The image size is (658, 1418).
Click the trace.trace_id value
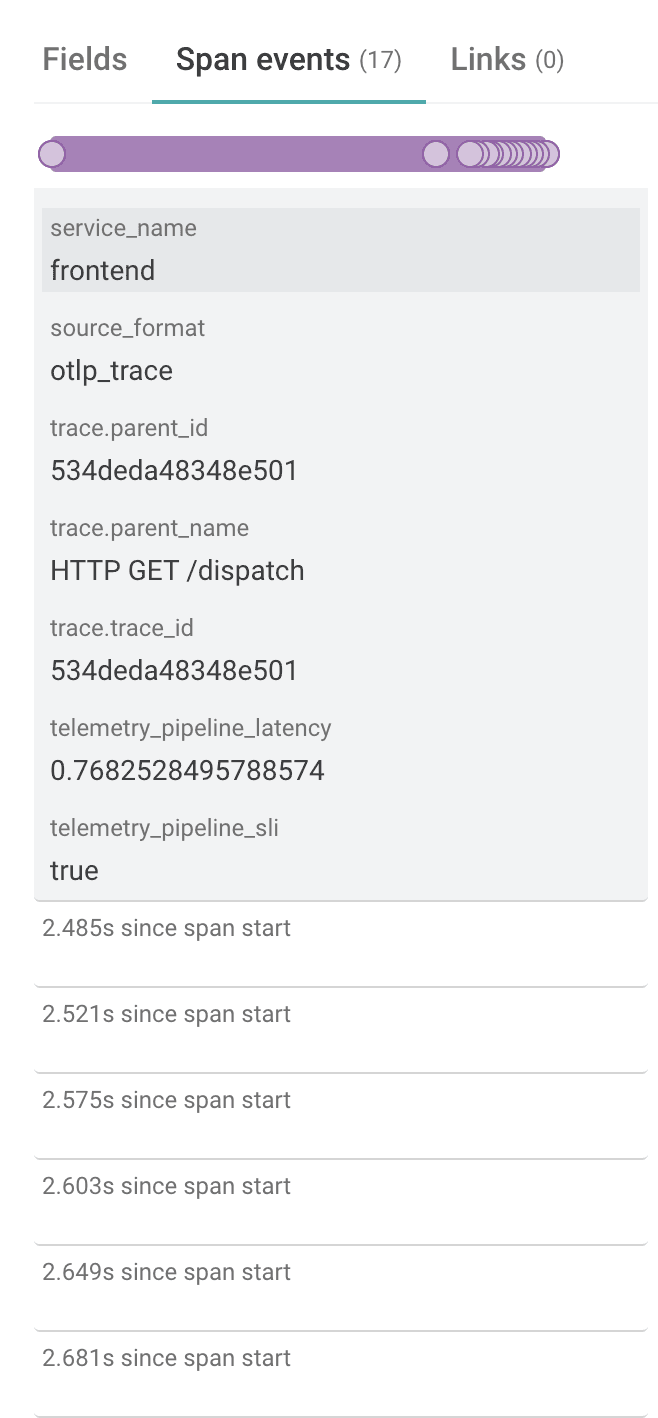(174, 671)
